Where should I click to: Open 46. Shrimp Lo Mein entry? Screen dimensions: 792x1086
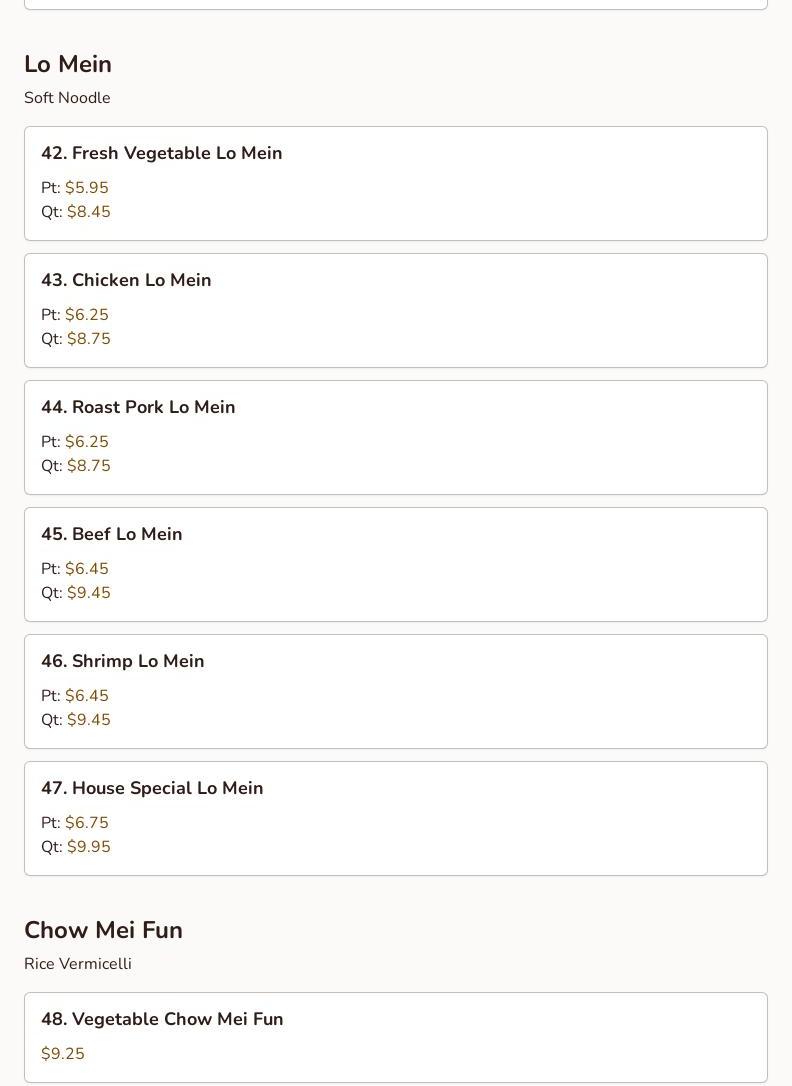[x=395, y=691]
